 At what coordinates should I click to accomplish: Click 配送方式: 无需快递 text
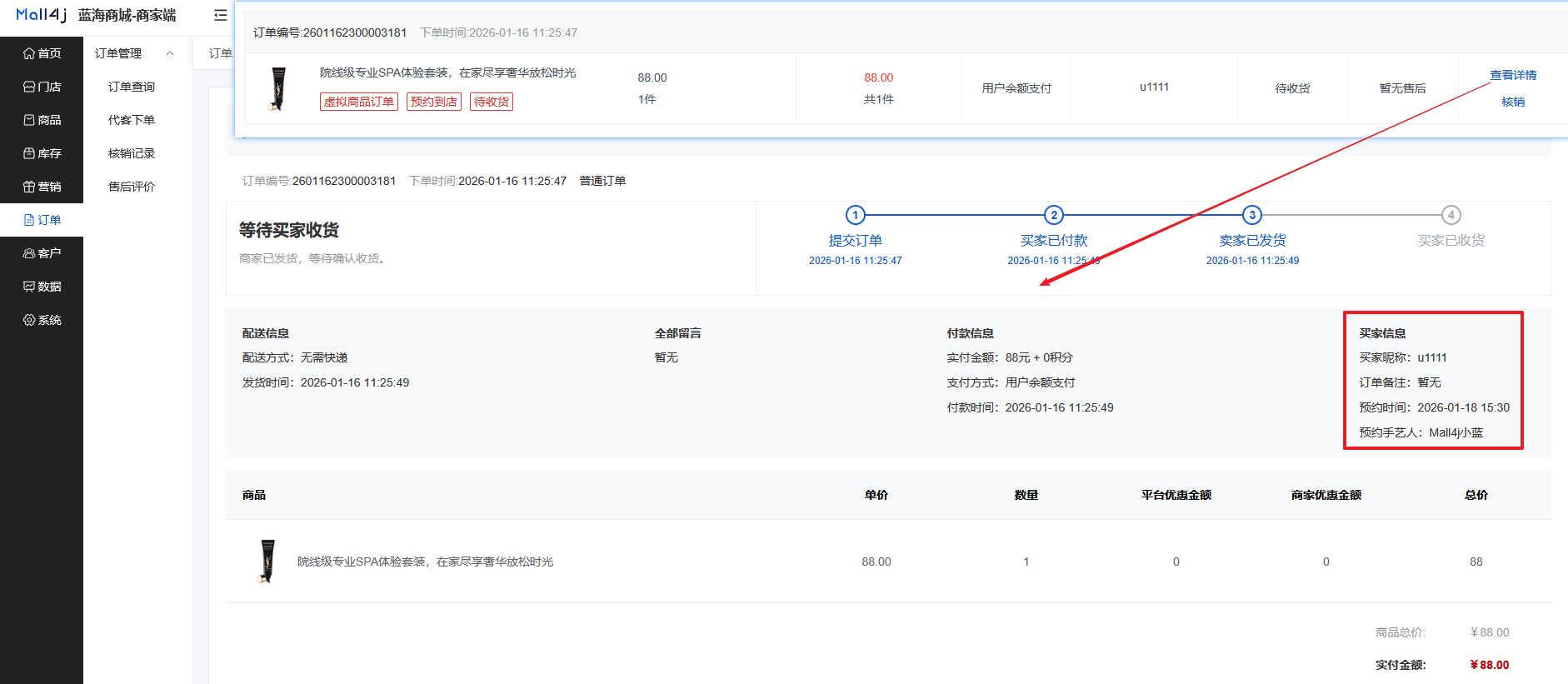295,357
